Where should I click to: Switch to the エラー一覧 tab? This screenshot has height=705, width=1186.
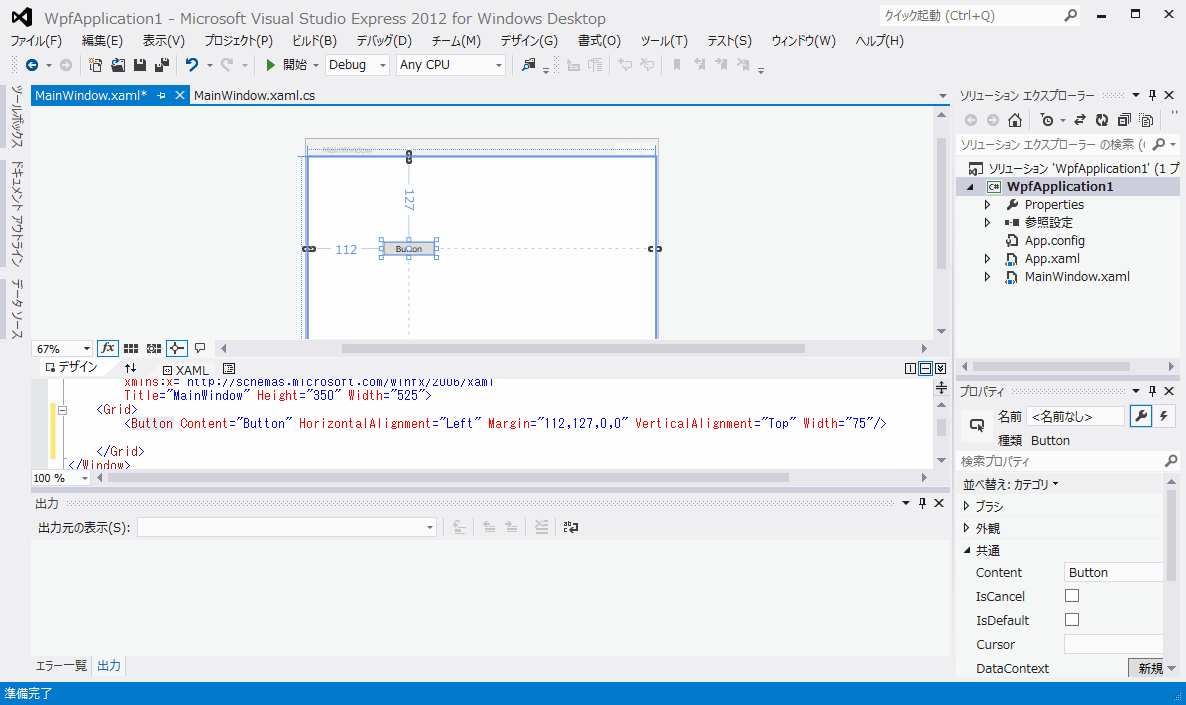[61, 666]
